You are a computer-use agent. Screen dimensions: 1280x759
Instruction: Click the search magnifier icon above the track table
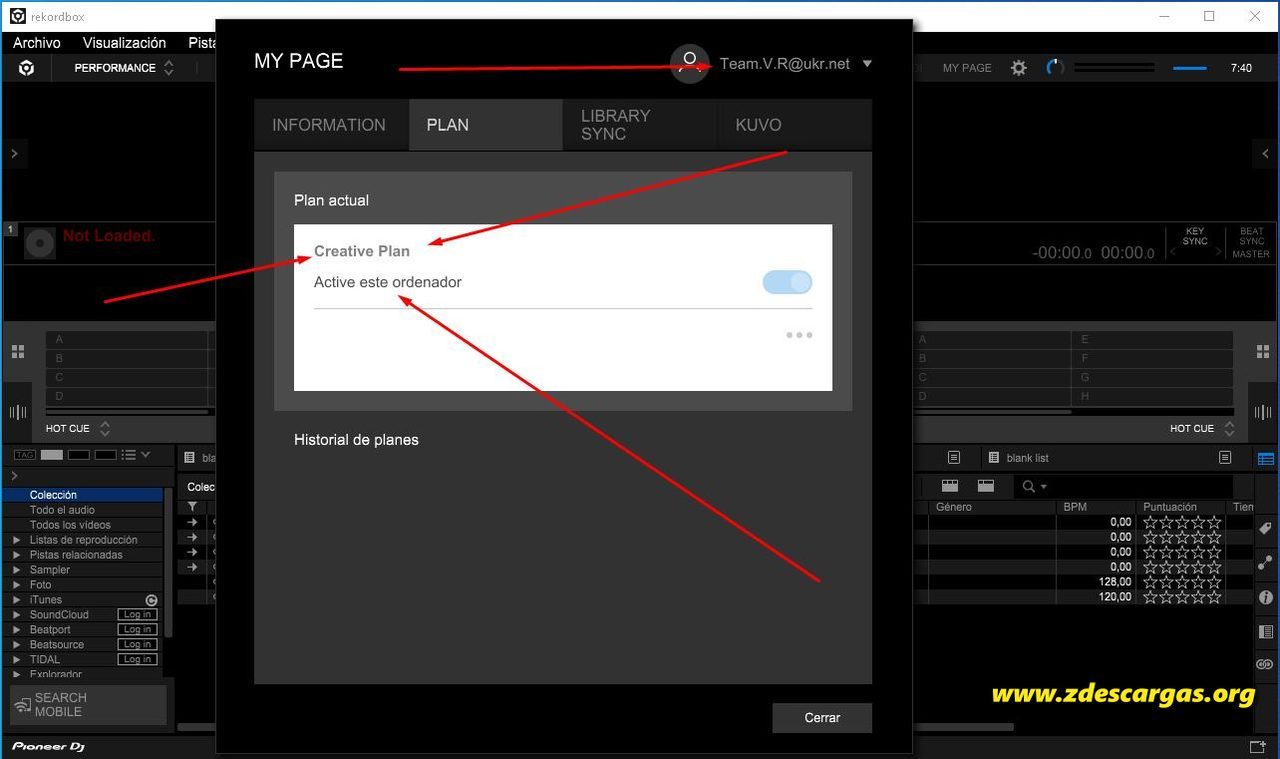click(x=1027, y=486)
